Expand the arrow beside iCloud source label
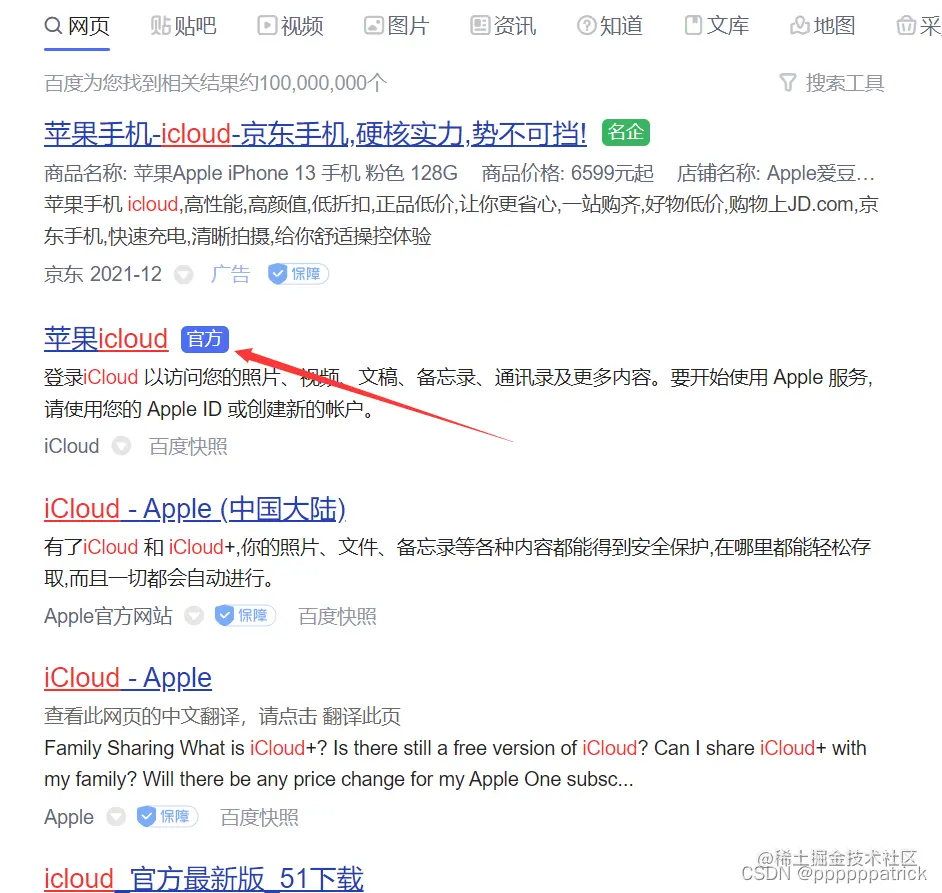 [x=121, y=446]
